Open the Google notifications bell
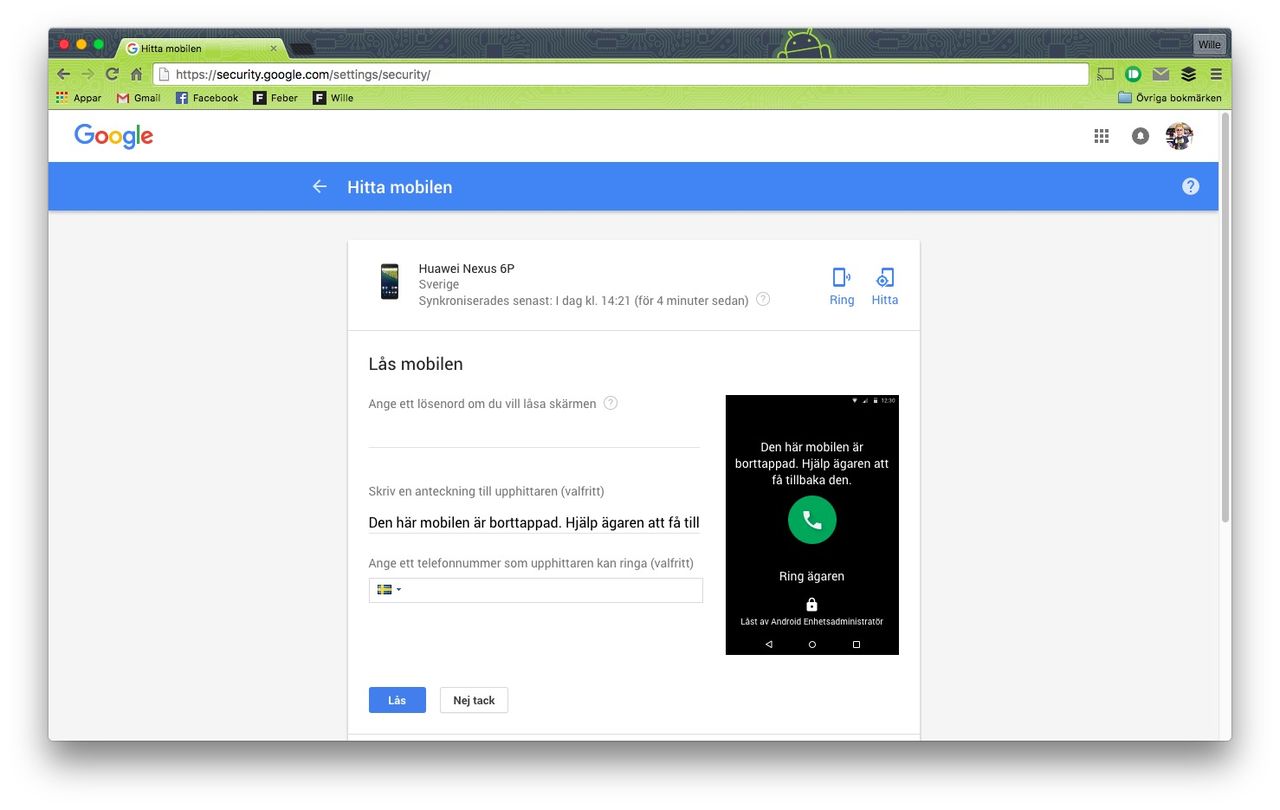Viewport: 1280px width, 810px height. coord(1140,135)
